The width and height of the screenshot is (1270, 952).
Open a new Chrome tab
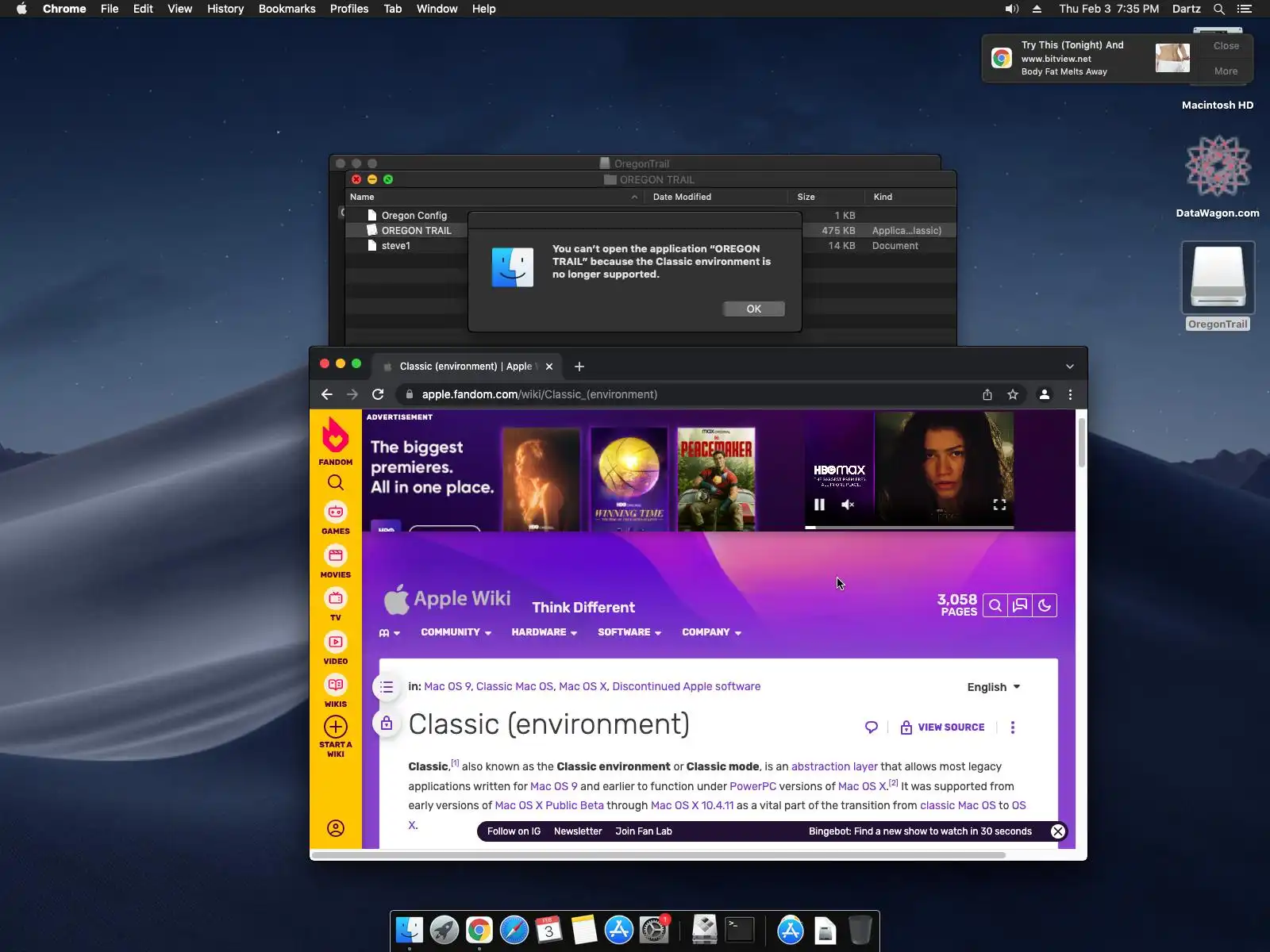[x=579, y=367]
